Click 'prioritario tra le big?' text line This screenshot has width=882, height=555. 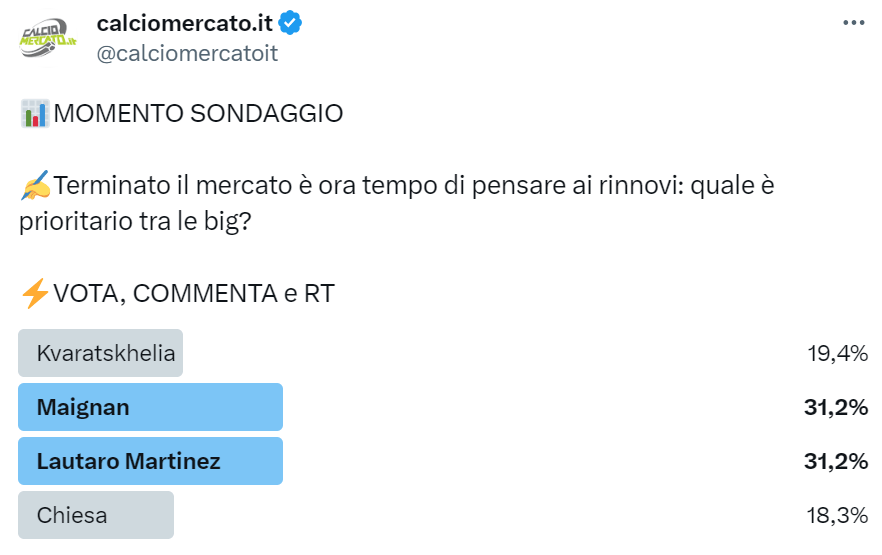pyautogui.click(x=134, y=222)
